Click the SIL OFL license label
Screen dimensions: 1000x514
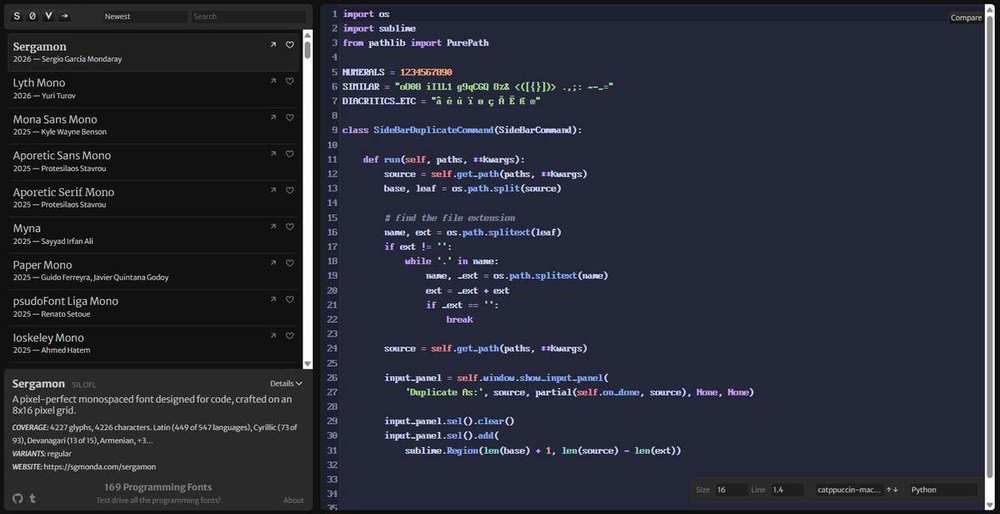pos(84,385)
